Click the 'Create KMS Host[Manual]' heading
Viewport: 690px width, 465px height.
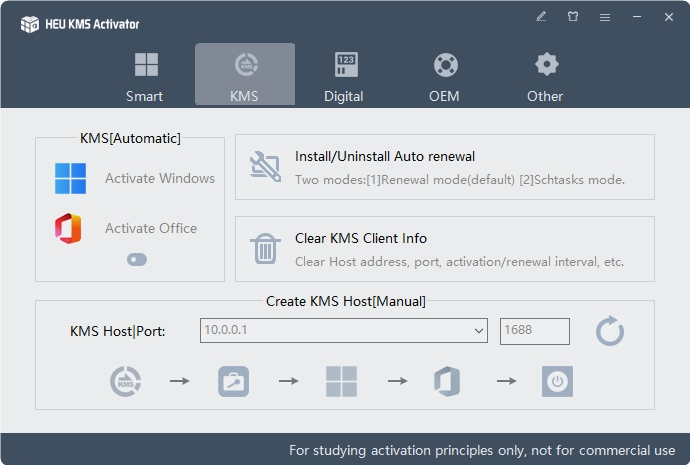(x=346, y=301)
